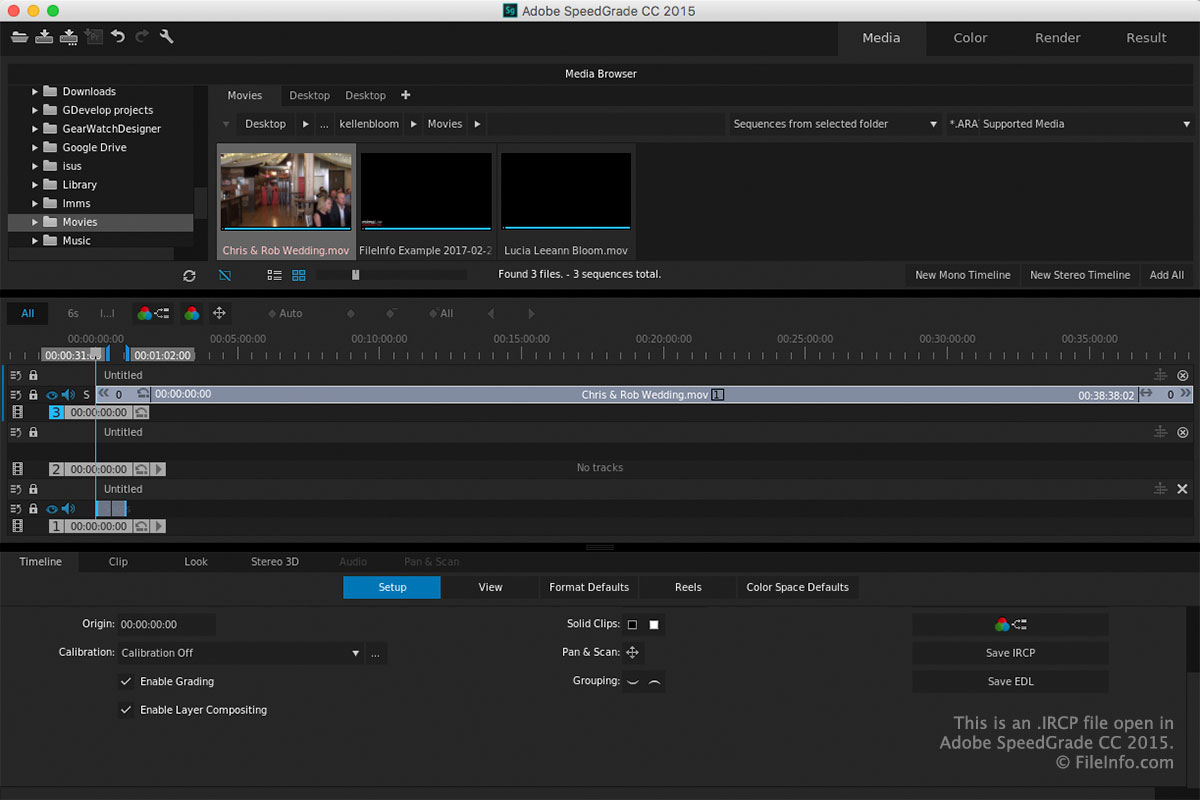
Task: Switch to the Result workspace tab
Action: pos(1146,38)
